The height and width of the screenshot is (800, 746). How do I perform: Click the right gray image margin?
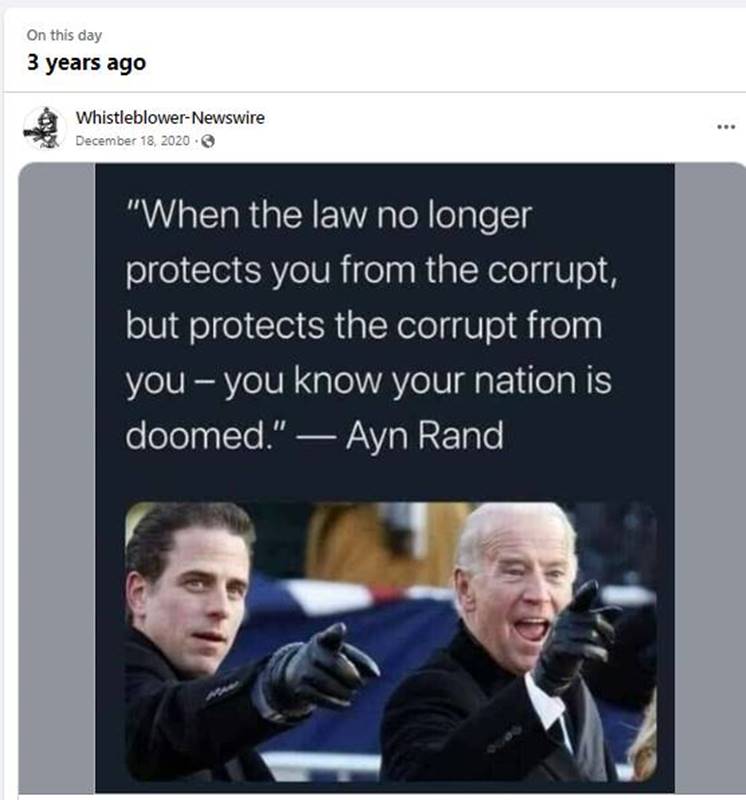(710, 478)
